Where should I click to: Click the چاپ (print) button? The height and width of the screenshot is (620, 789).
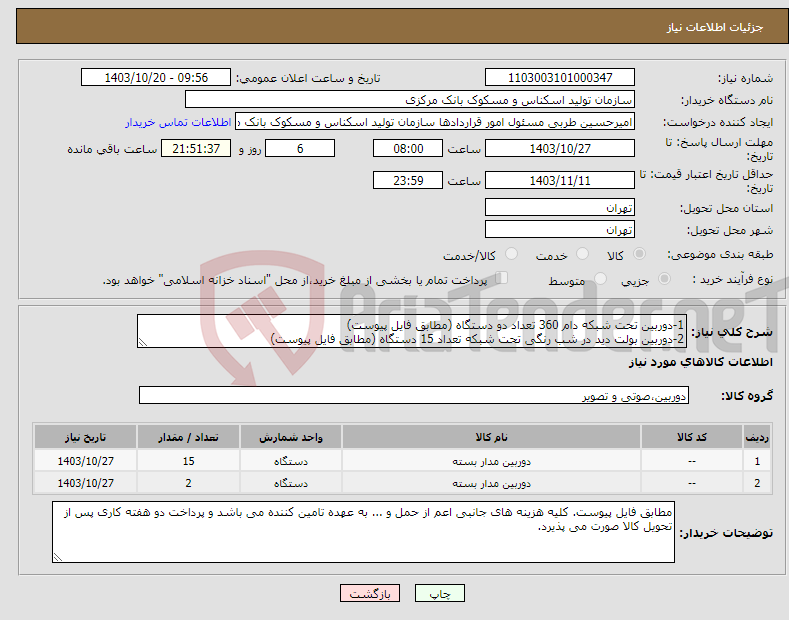[x=439, y=593]
